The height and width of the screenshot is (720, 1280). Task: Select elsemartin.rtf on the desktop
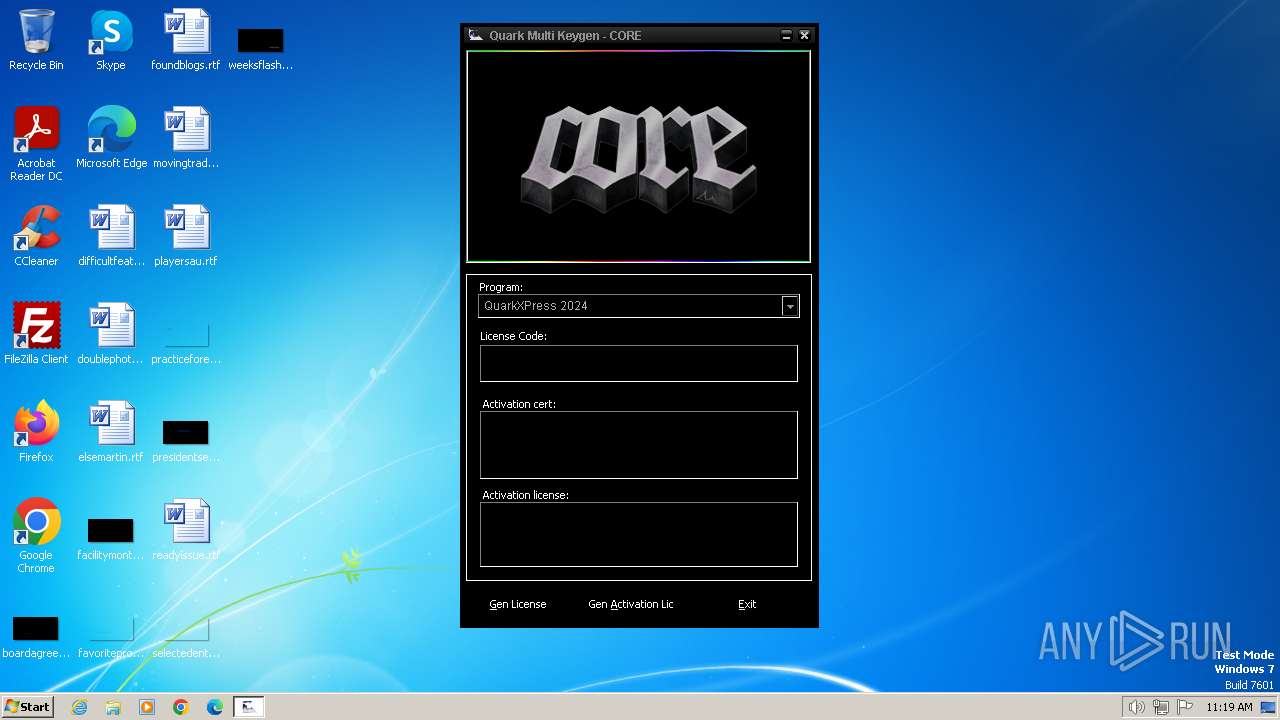(x=111, y=433)
